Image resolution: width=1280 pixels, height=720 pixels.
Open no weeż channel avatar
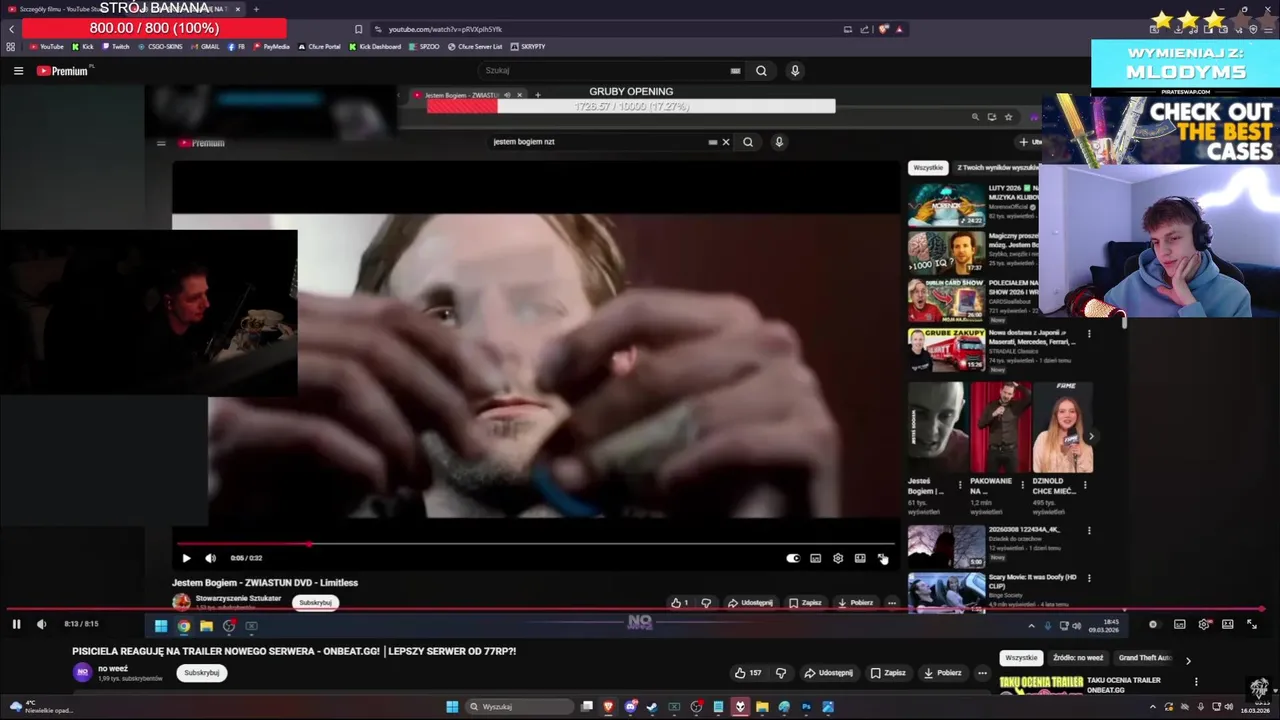[82, 672]
